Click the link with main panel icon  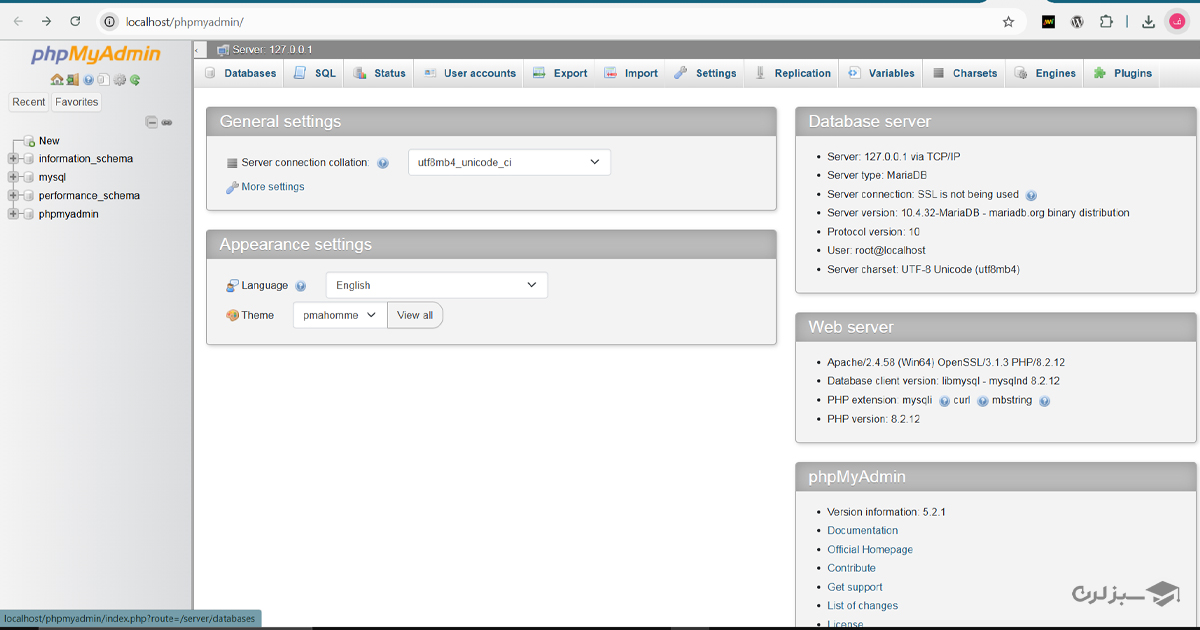click(x=167, y=122)
